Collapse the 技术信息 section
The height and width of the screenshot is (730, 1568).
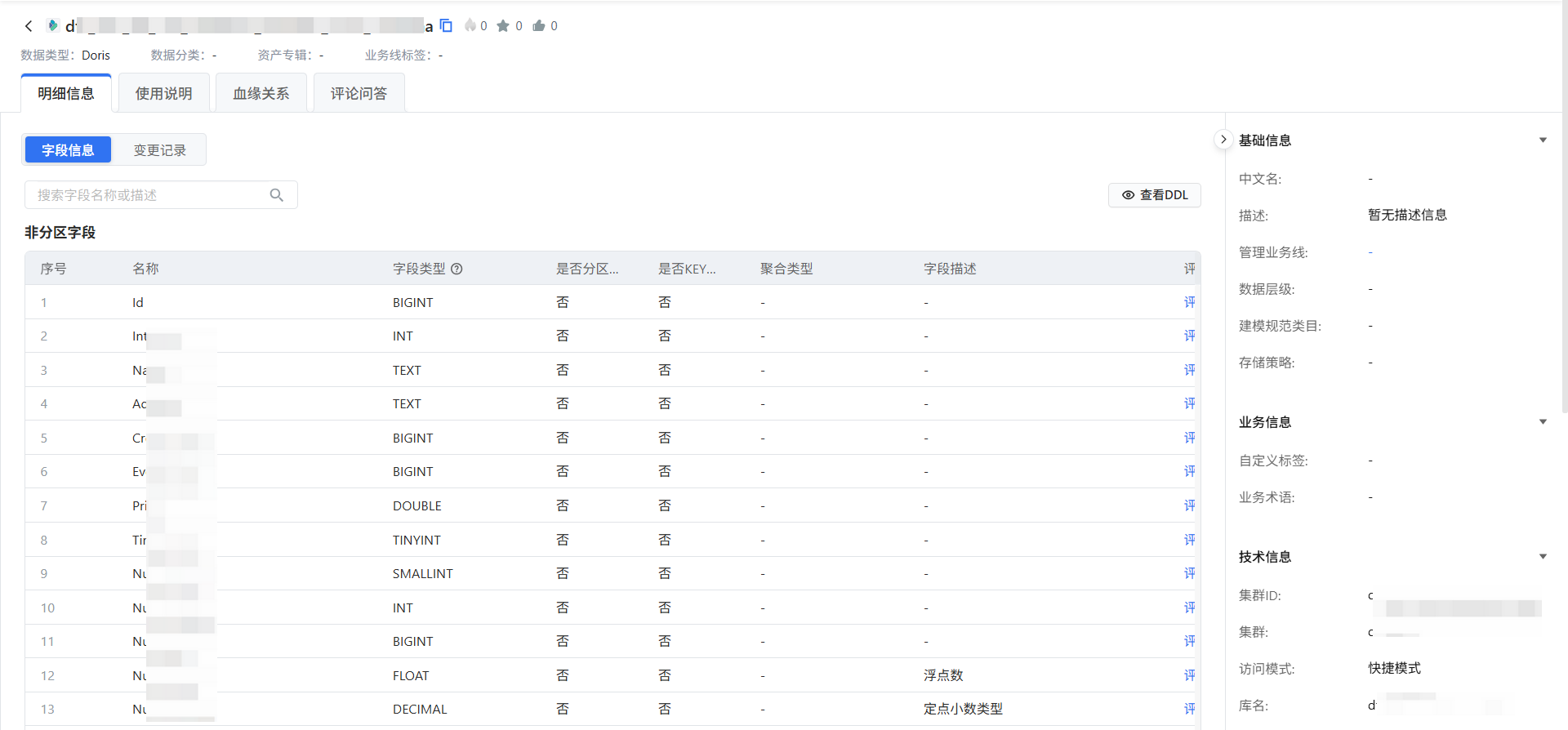tap(1543, 557)
